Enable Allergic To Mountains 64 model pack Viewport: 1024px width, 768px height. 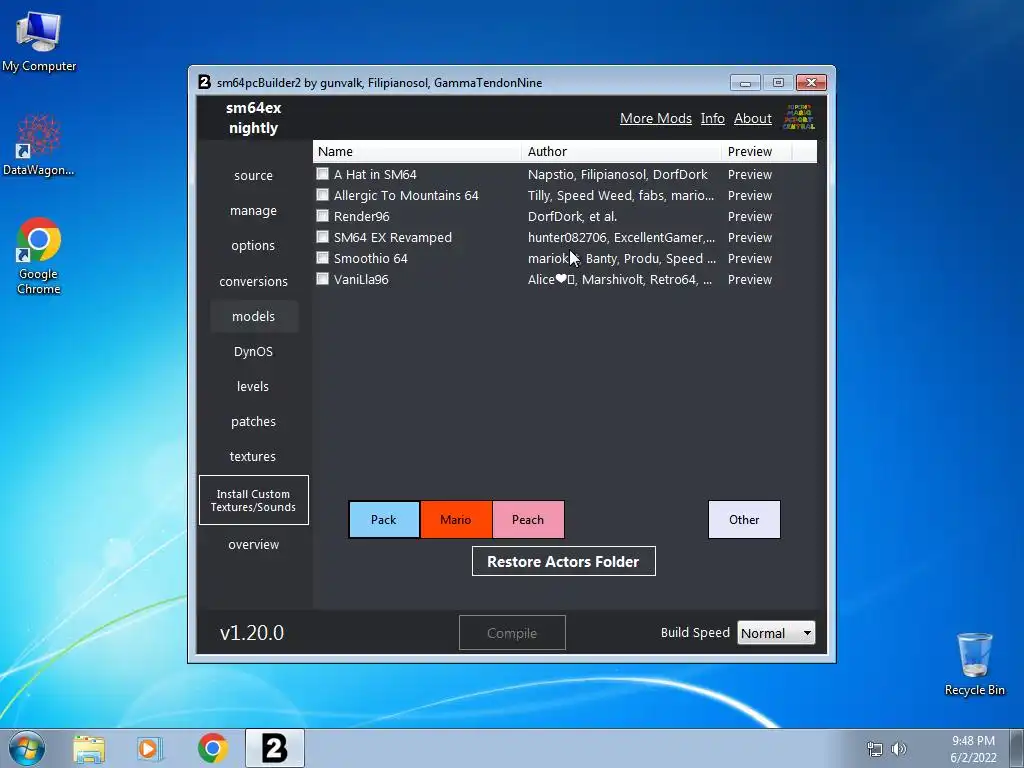[x=323, y=195]
